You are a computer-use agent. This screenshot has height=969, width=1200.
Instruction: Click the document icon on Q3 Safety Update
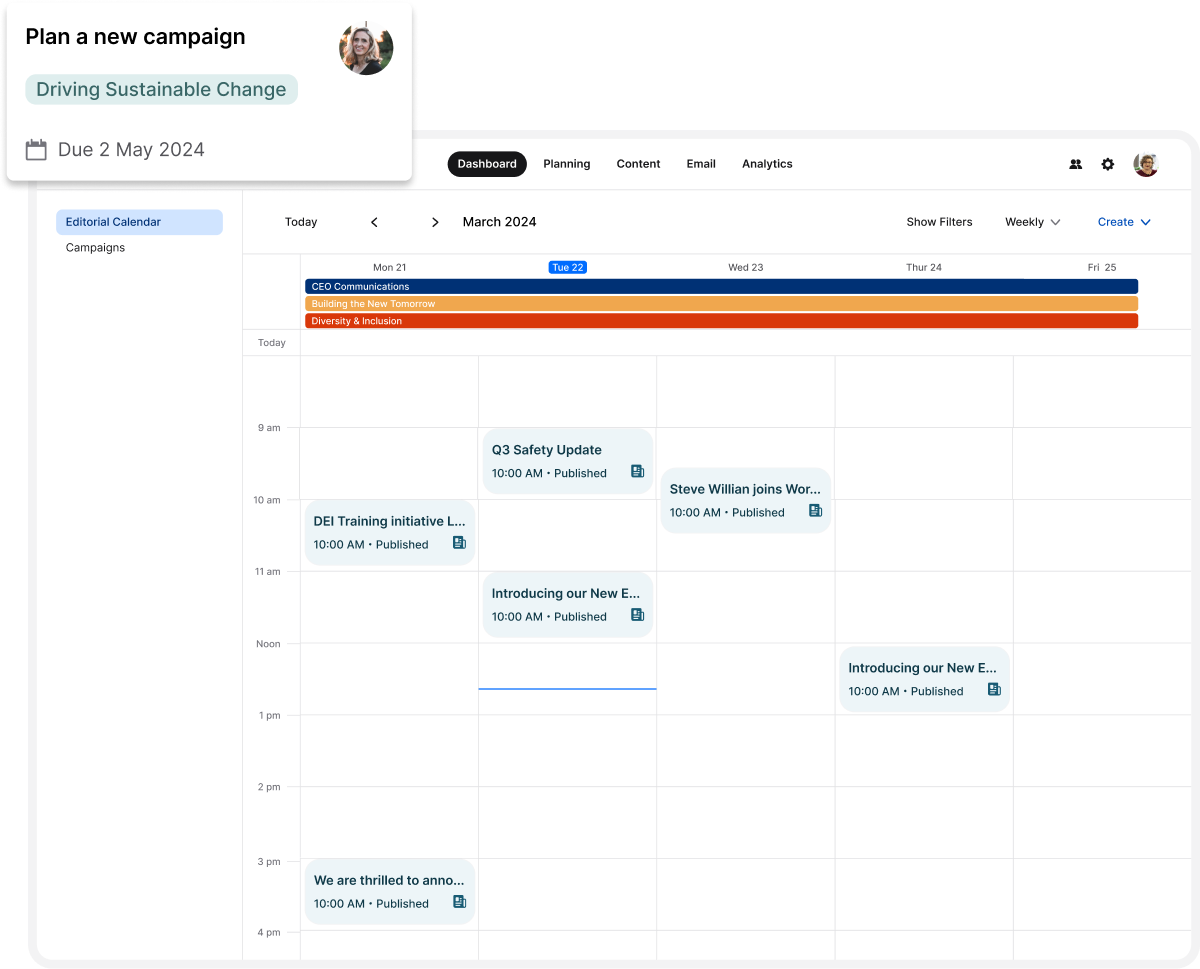(637, 471)
